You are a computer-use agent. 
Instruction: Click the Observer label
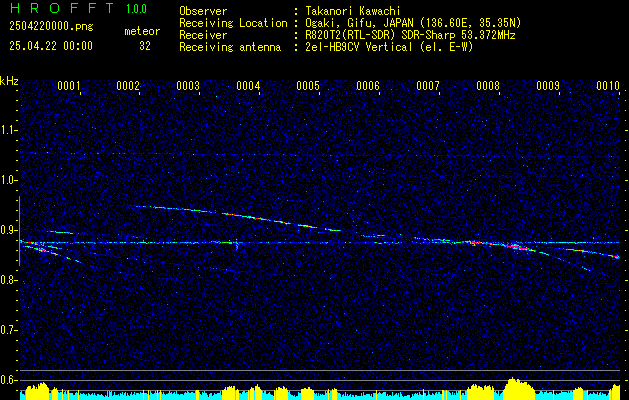click(203, 11)
